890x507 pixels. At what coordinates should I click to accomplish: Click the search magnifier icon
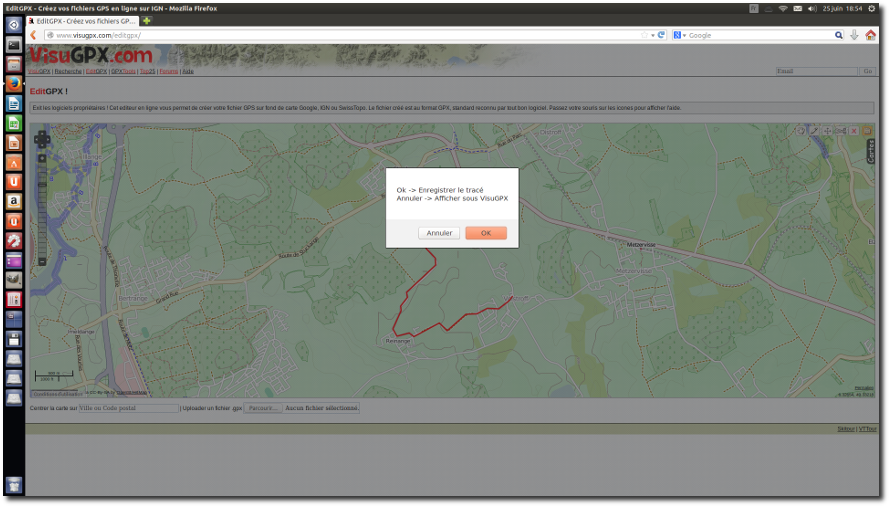coord(839,35)
